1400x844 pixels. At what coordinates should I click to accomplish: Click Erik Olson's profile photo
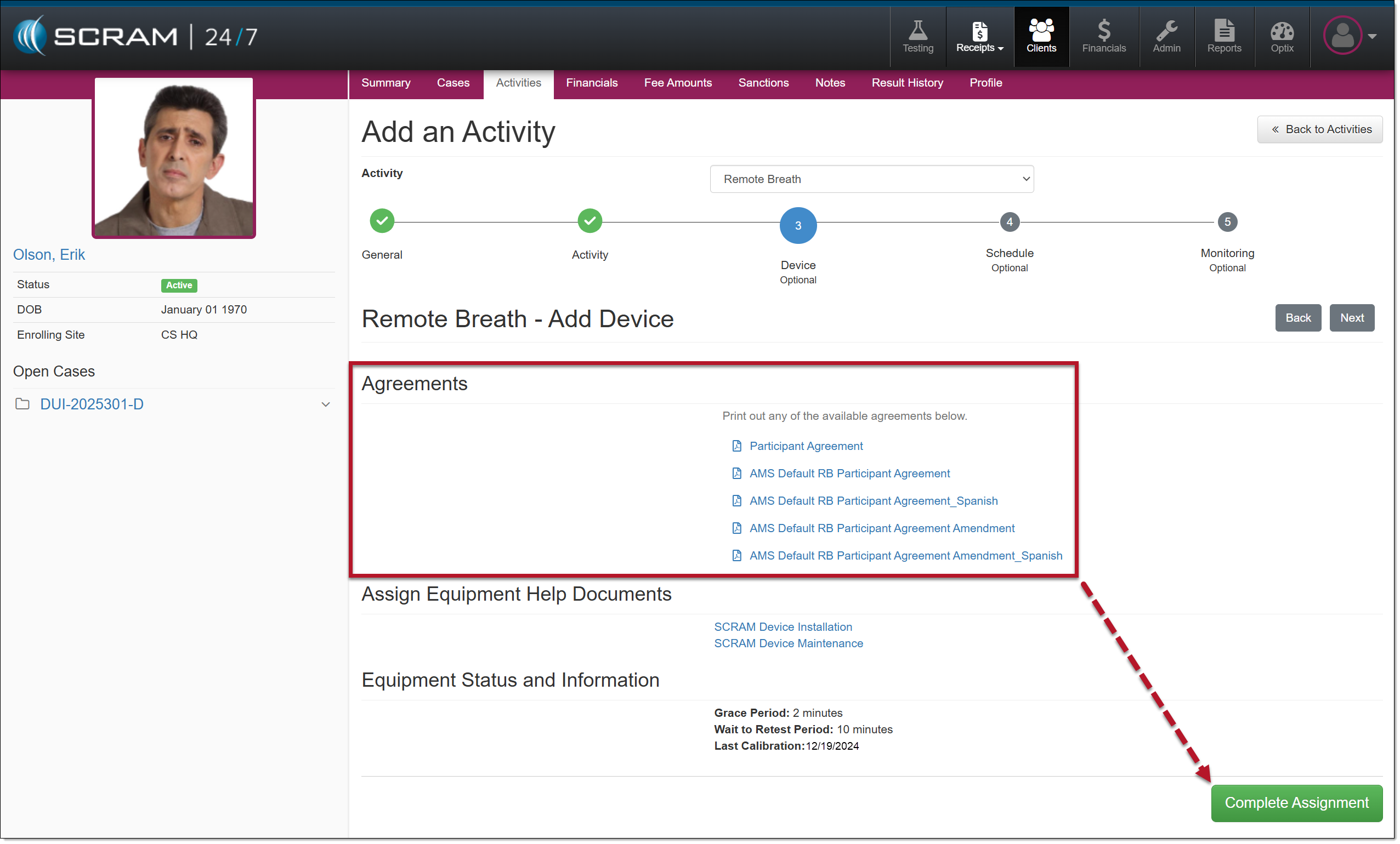173,157
